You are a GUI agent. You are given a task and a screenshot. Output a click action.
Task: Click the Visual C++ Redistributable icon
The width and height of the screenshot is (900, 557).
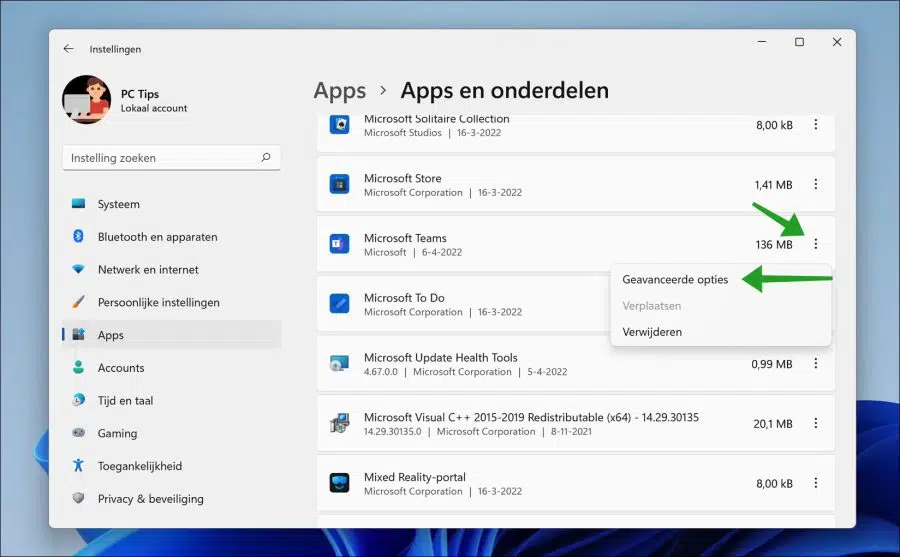[339, 423]
